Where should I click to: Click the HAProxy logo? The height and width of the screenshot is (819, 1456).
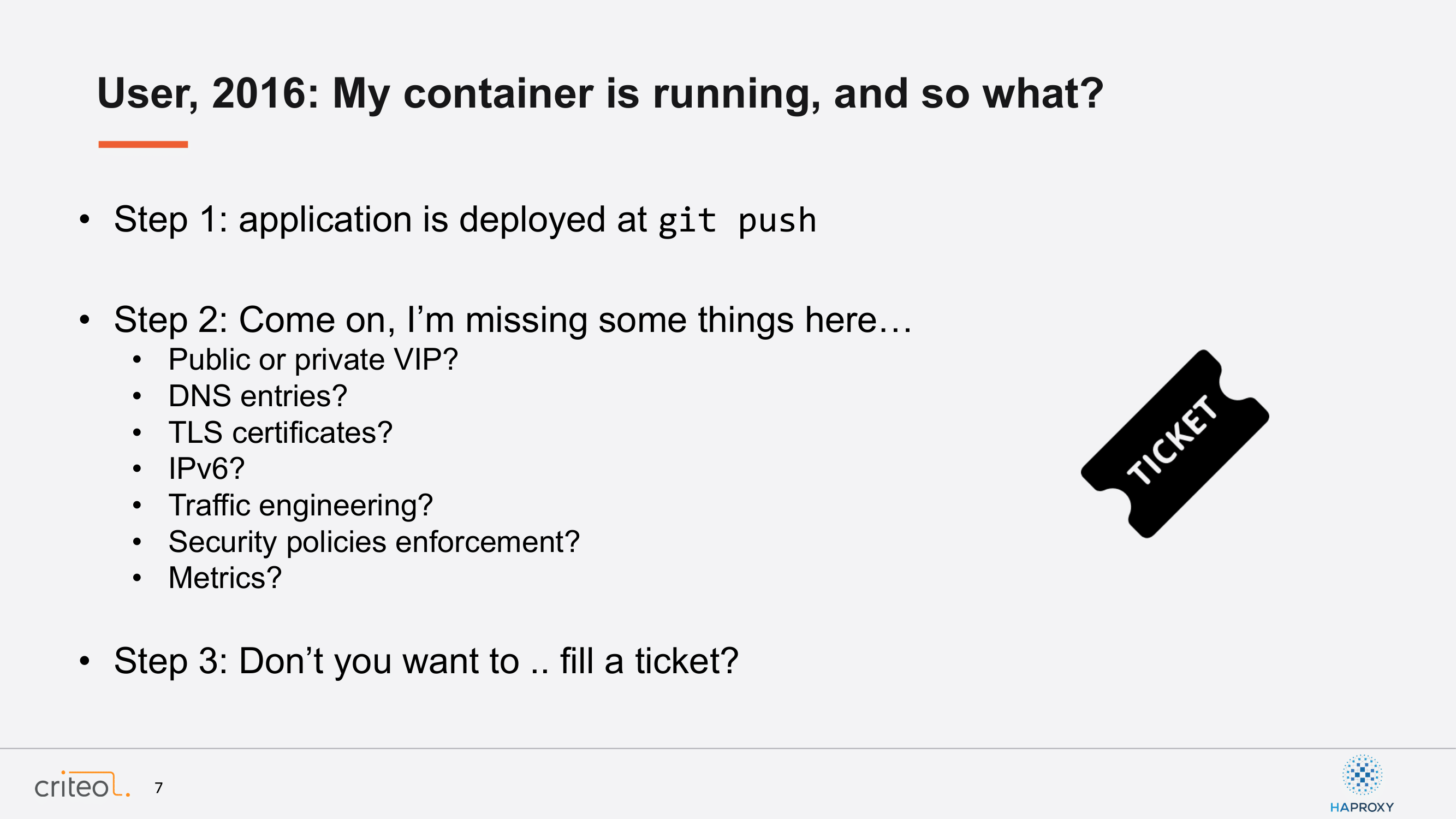pos(1362,784)
